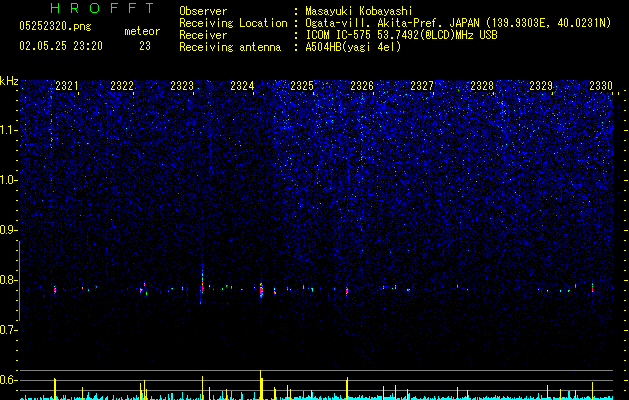Click the 2328 time axis label
This screenshot has height=400, width=629.
point(482,86)
